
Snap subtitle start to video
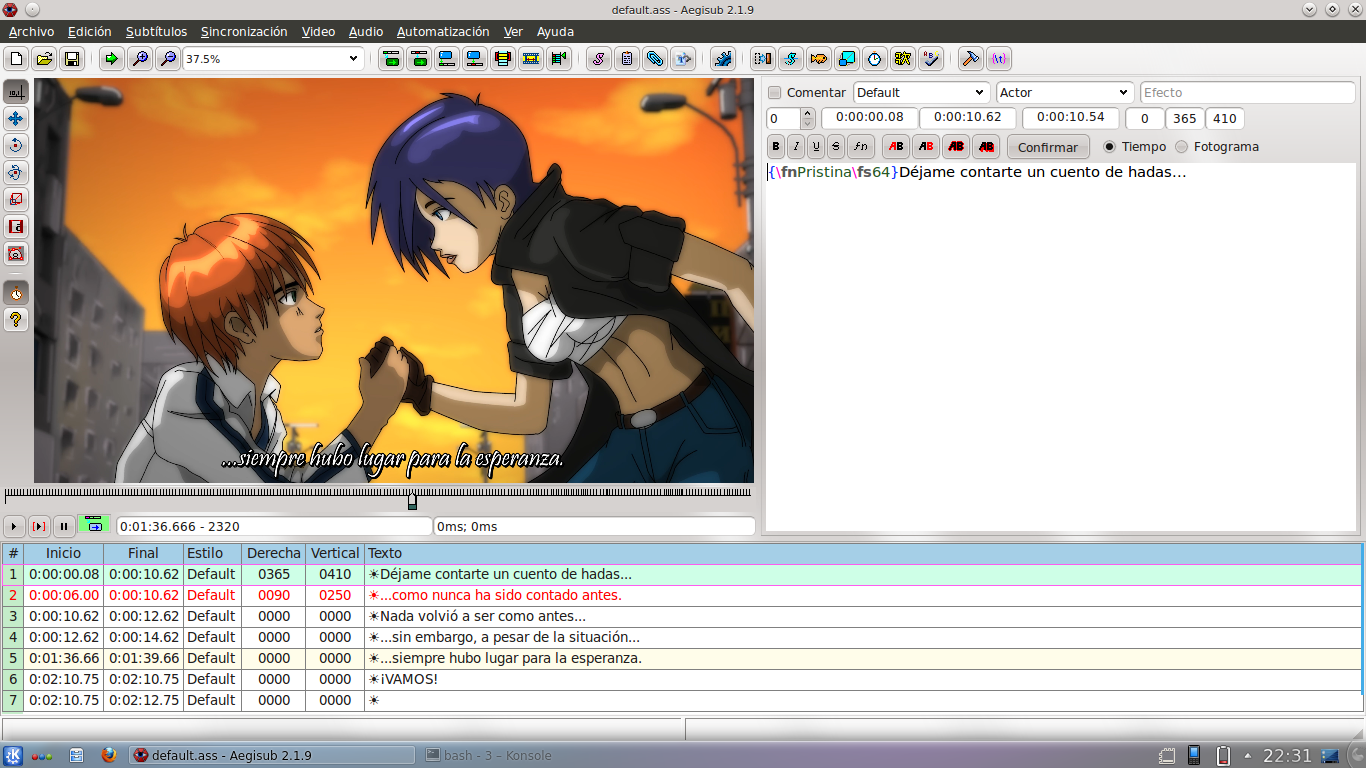[447, 59]
